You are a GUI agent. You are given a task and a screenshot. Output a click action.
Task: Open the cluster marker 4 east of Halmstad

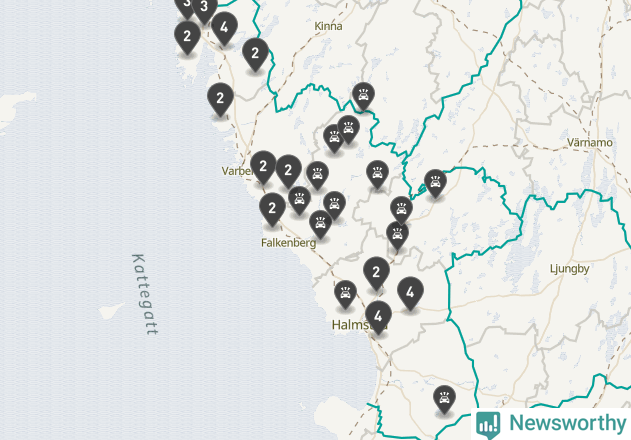click(x=410, y=293)
